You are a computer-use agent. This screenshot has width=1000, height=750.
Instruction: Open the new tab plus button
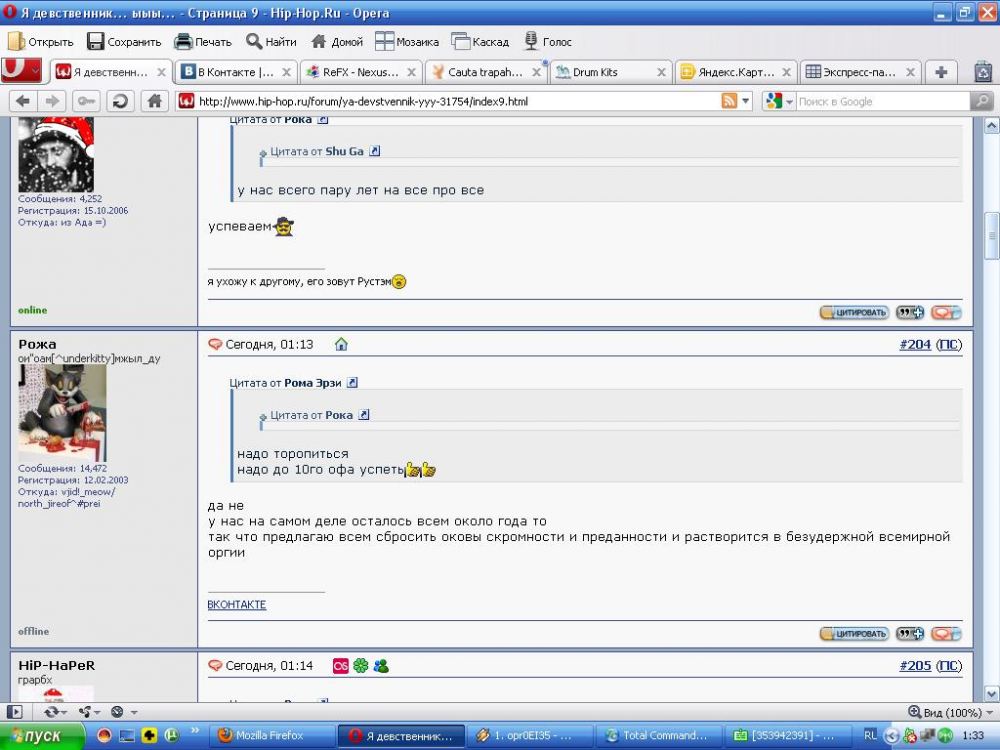(940, 72)
